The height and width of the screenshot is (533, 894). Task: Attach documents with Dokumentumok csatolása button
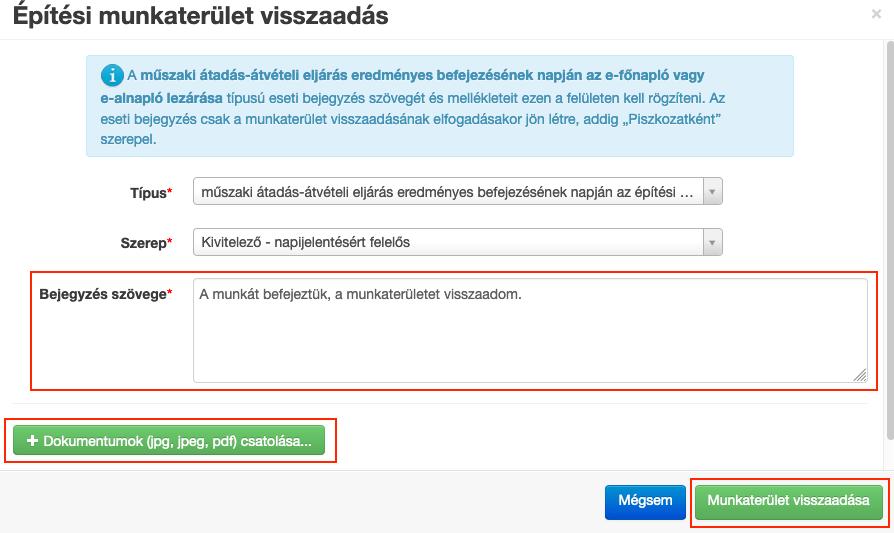[x=169, y=441]
